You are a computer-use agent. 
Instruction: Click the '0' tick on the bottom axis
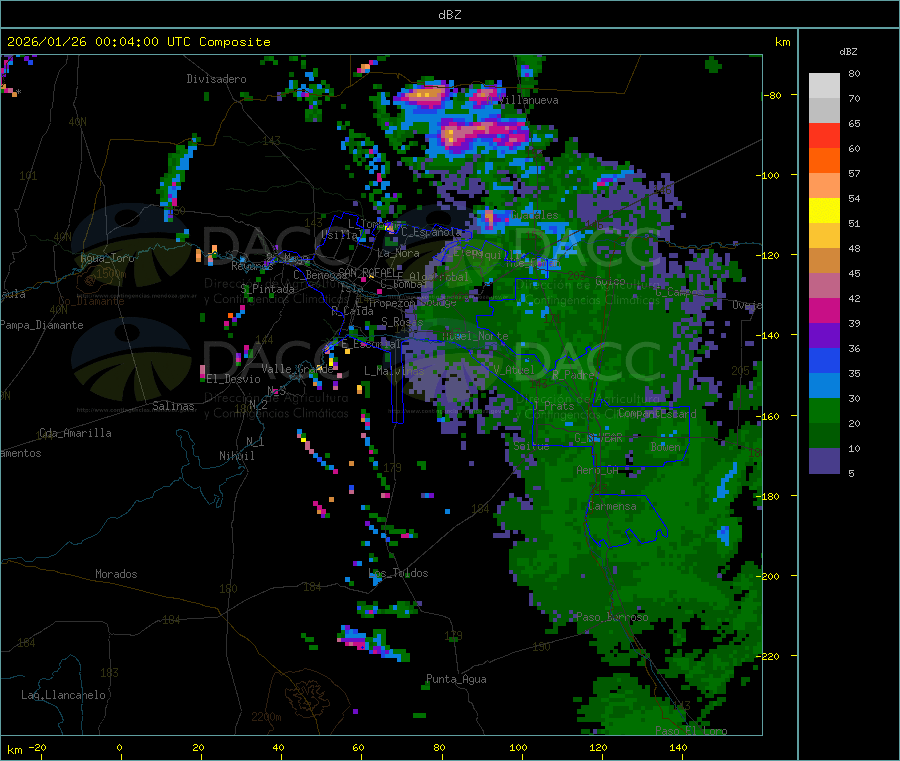tap(119, 747)
